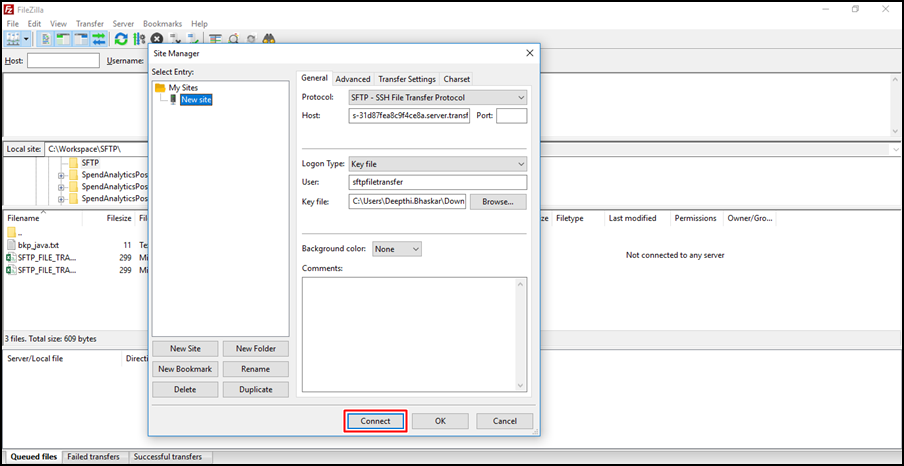Click the Key file path field
The height and width of the screenshot is (466, 904).
[407, 202]
